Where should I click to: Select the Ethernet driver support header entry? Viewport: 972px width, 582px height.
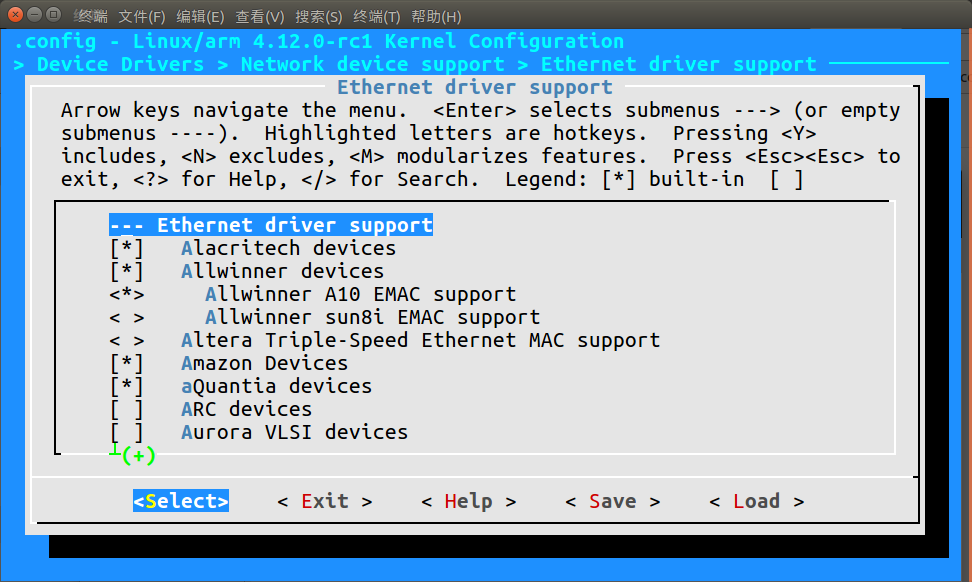pos(271,225)
